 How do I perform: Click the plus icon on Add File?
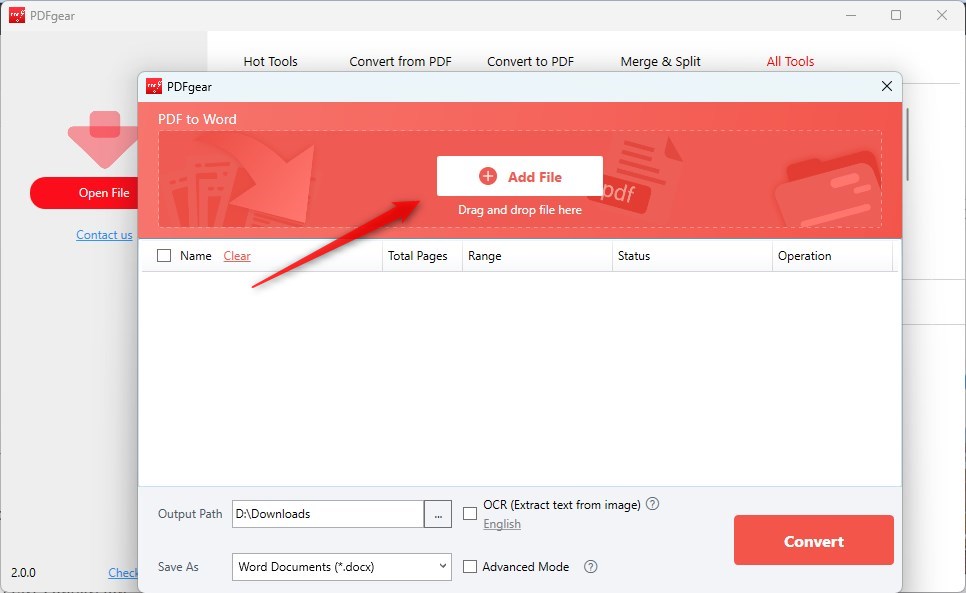[x=487, y=175]
